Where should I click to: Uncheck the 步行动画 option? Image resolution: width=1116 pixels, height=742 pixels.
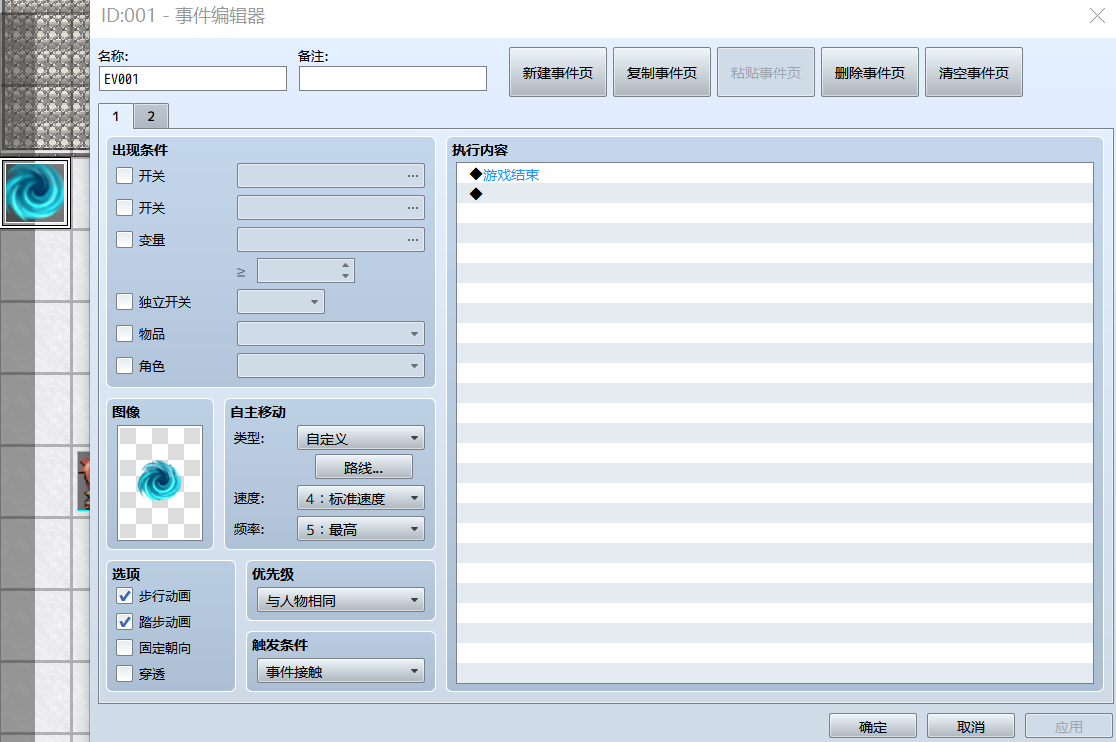pos(125,596)
